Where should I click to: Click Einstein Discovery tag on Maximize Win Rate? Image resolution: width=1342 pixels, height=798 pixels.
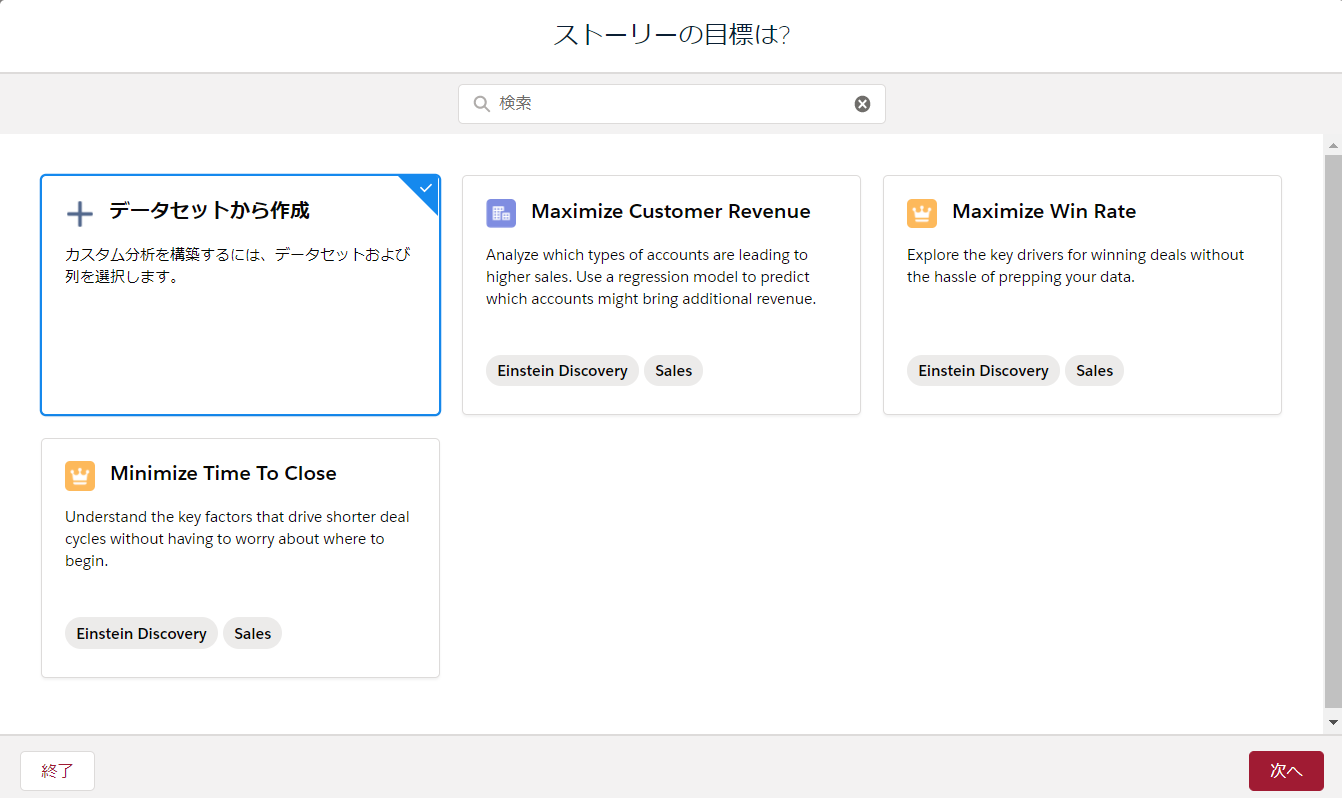pyautogui.click(x=983, y=371)
